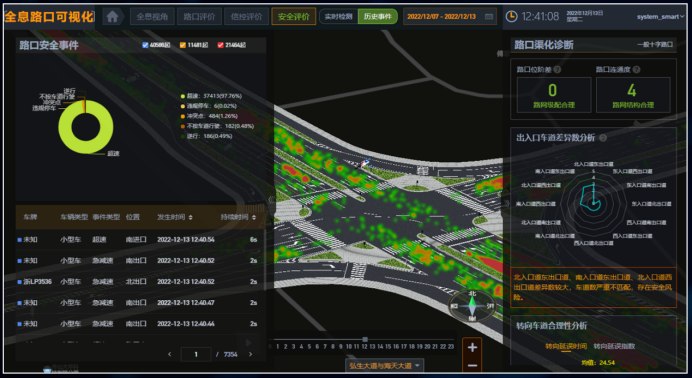Expand the intersection selector dropdown below map

(x=384, y=366)
